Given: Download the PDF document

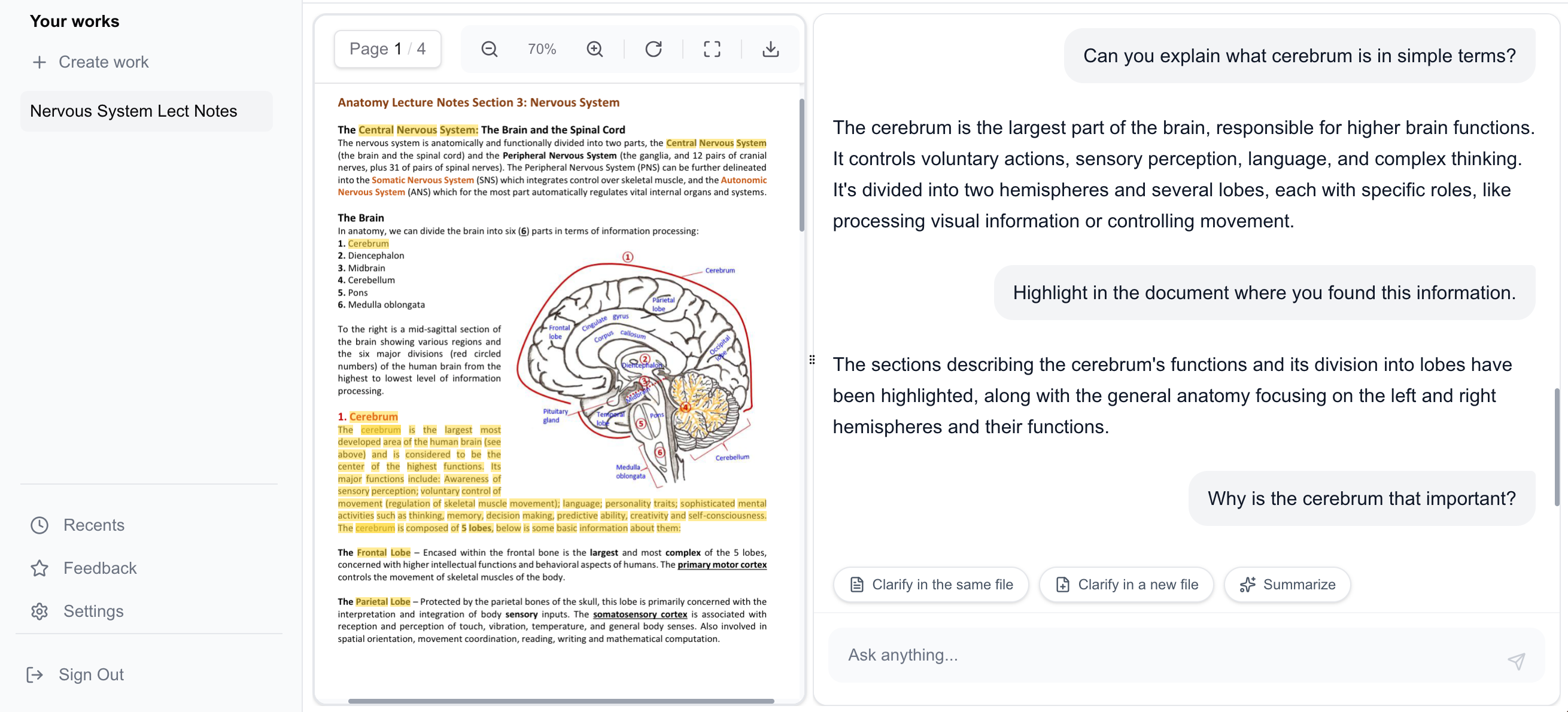Looking at the screenshot, I should 770,48.
